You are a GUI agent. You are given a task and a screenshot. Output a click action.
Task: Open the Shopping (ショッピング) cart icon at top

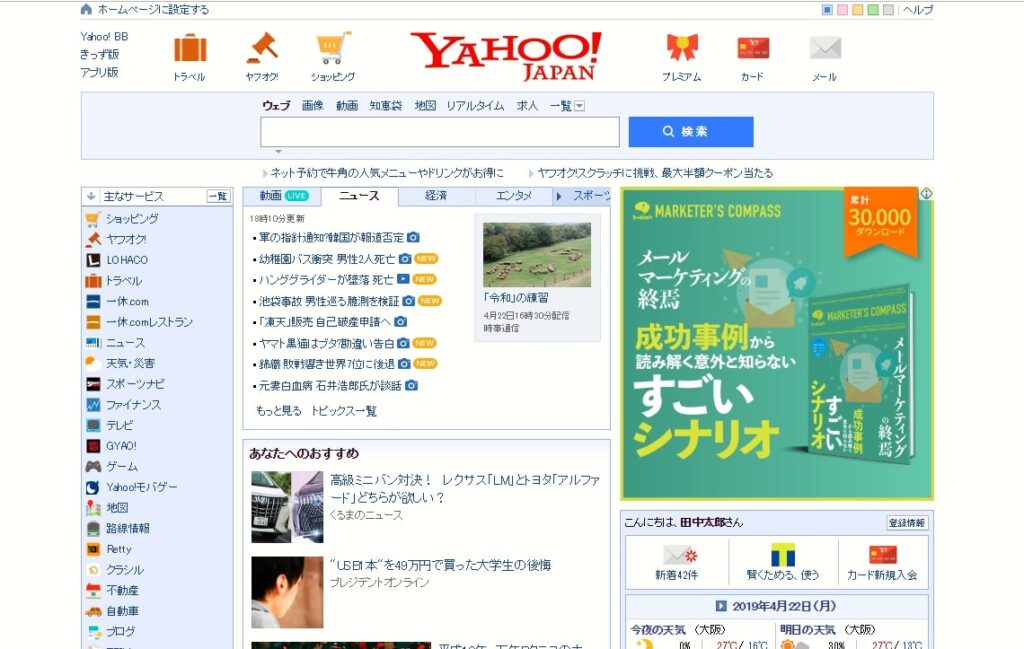click(x=333, y=48)
